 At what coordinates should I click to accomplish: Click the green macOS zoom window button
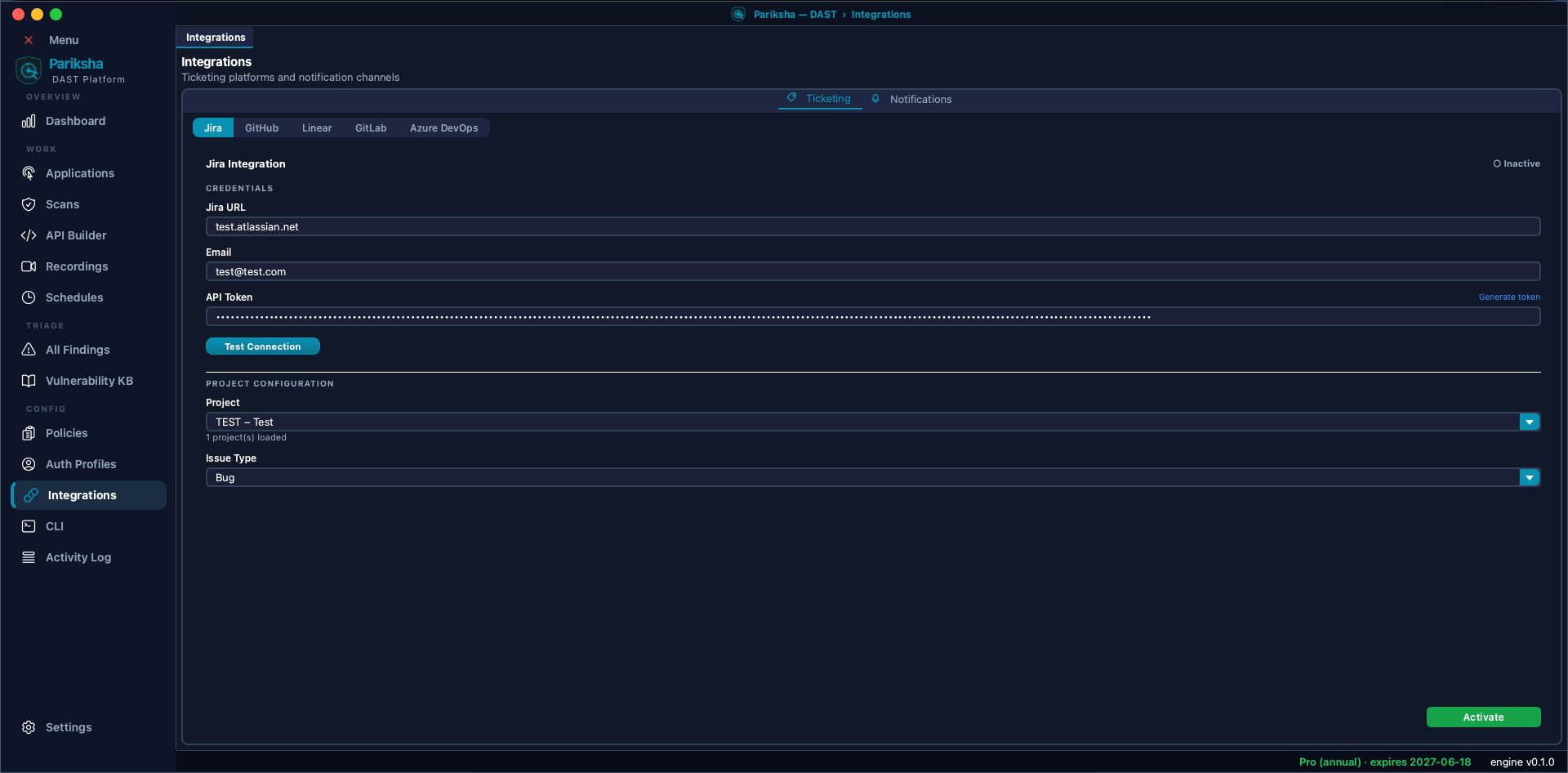[x=56, y=14]
